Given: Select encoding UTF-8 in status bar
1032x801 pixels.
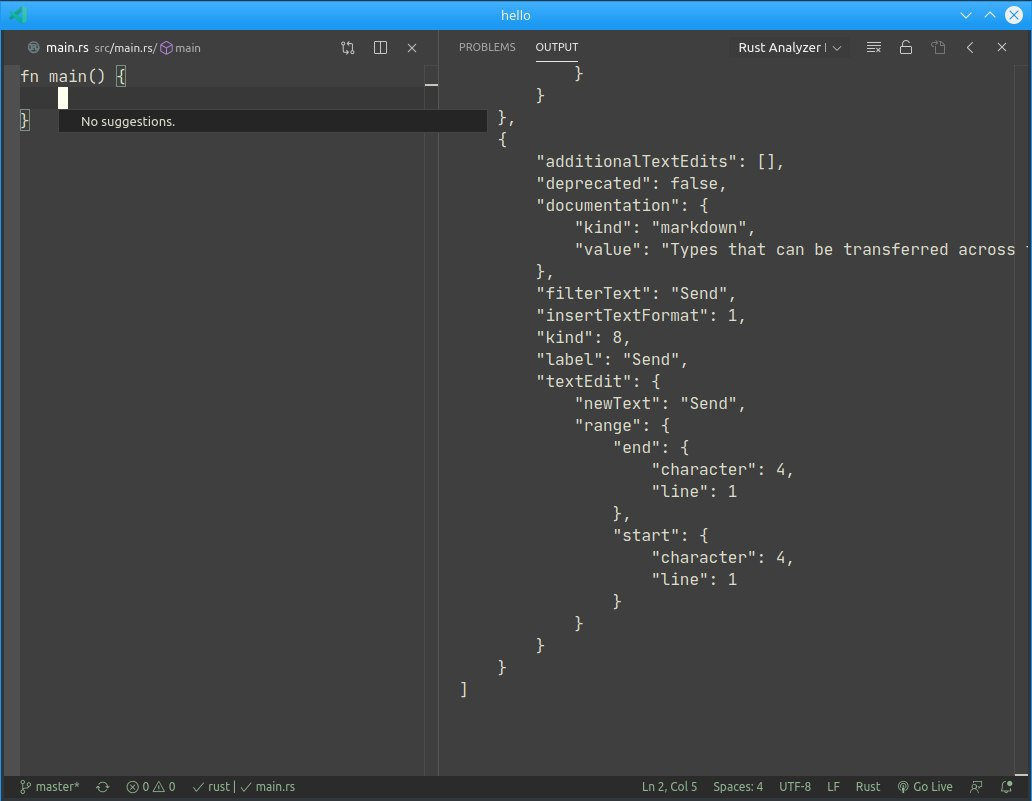Looking at the screenshot, I should point(795,787).
